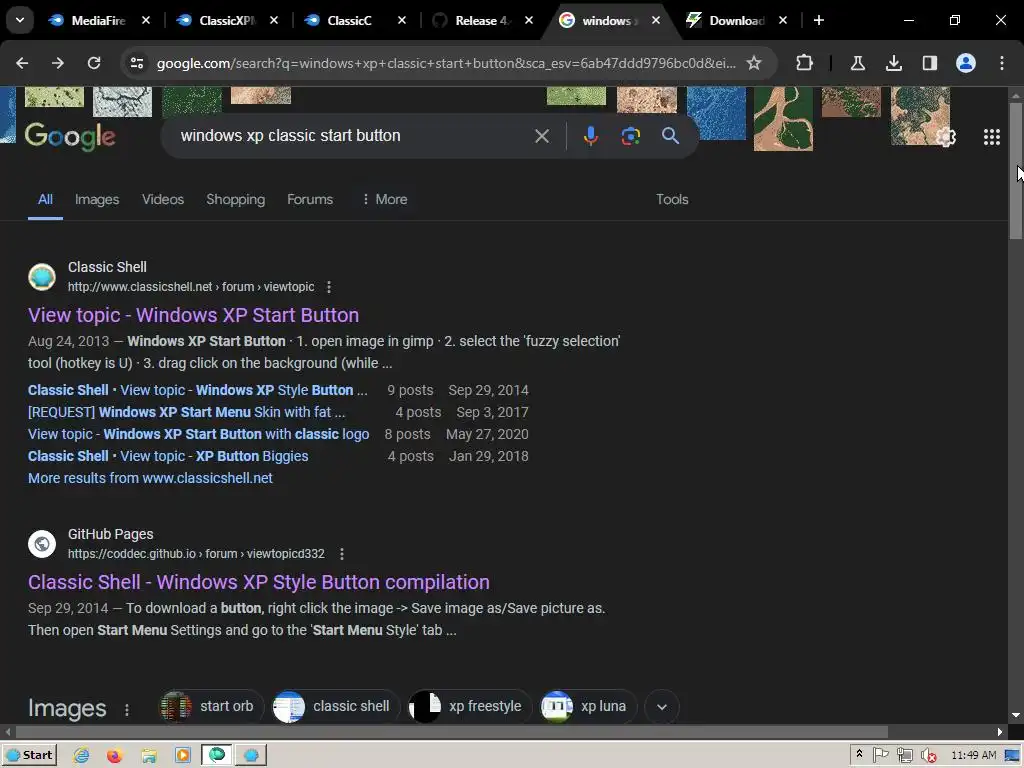The height and width of the screenshot is (768, 1024).
Task: Open the Action Center flag icon
Action: [x=880, y=755]
